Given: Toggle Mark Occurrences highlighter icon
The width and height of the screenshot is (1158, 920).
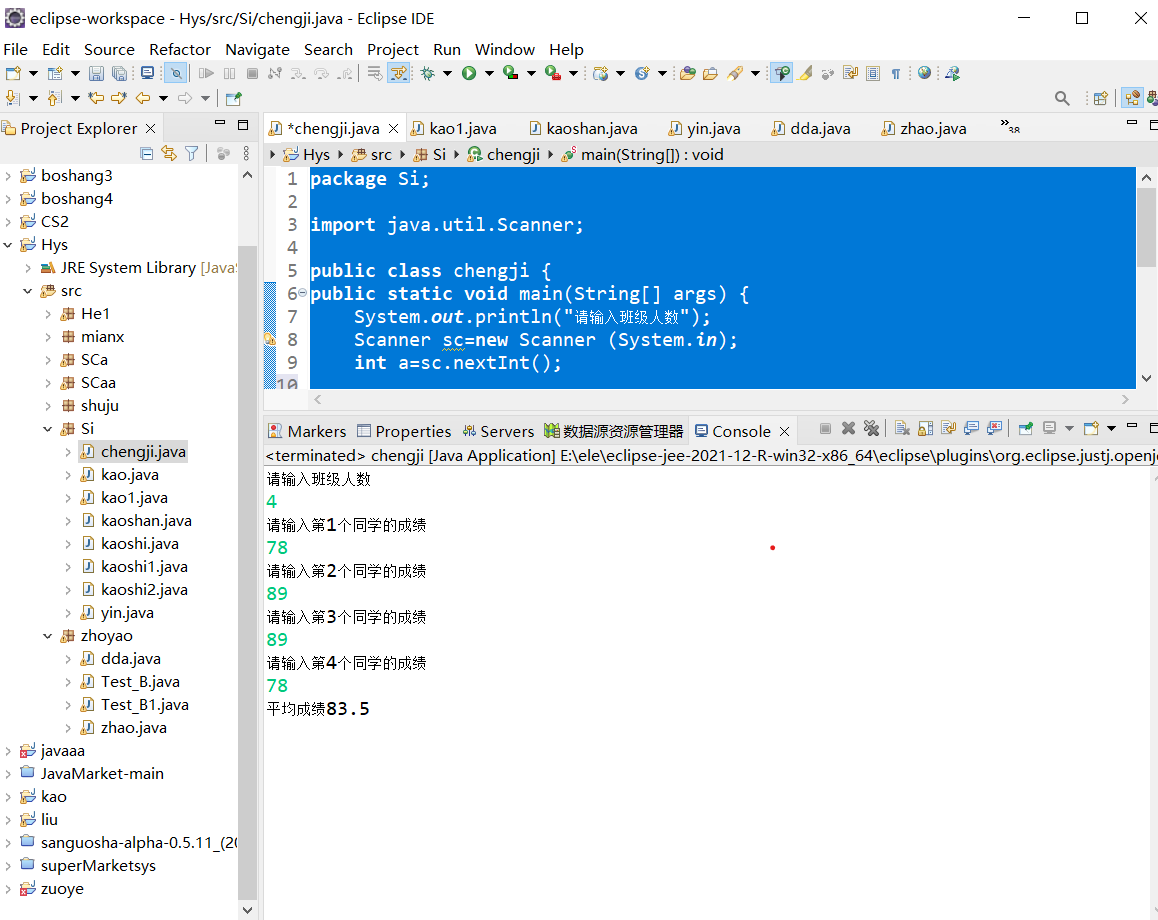Looking at the screenshot, I should click(x=806, y=73).
